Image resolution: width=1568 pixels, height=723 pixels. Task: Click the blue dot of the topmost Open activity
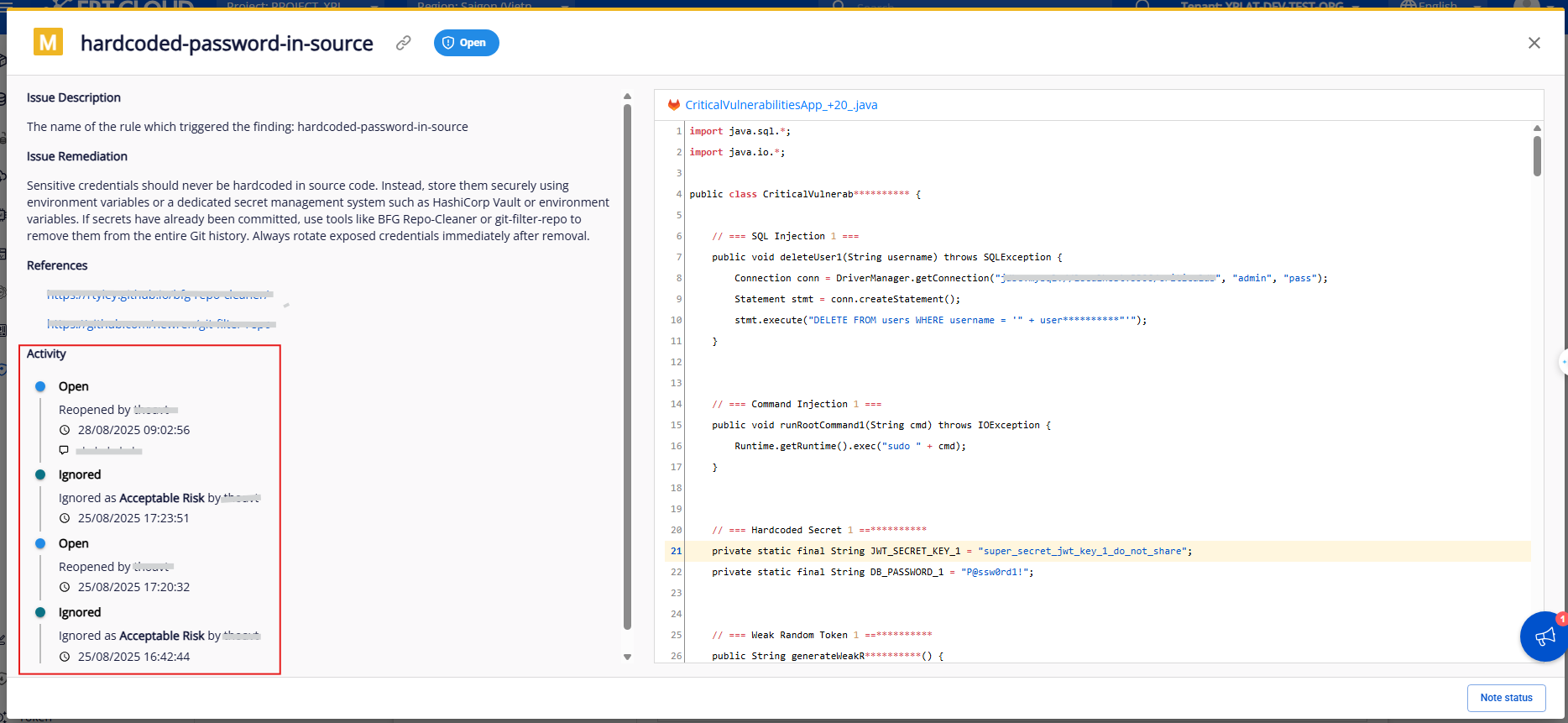tap(40, 386)
